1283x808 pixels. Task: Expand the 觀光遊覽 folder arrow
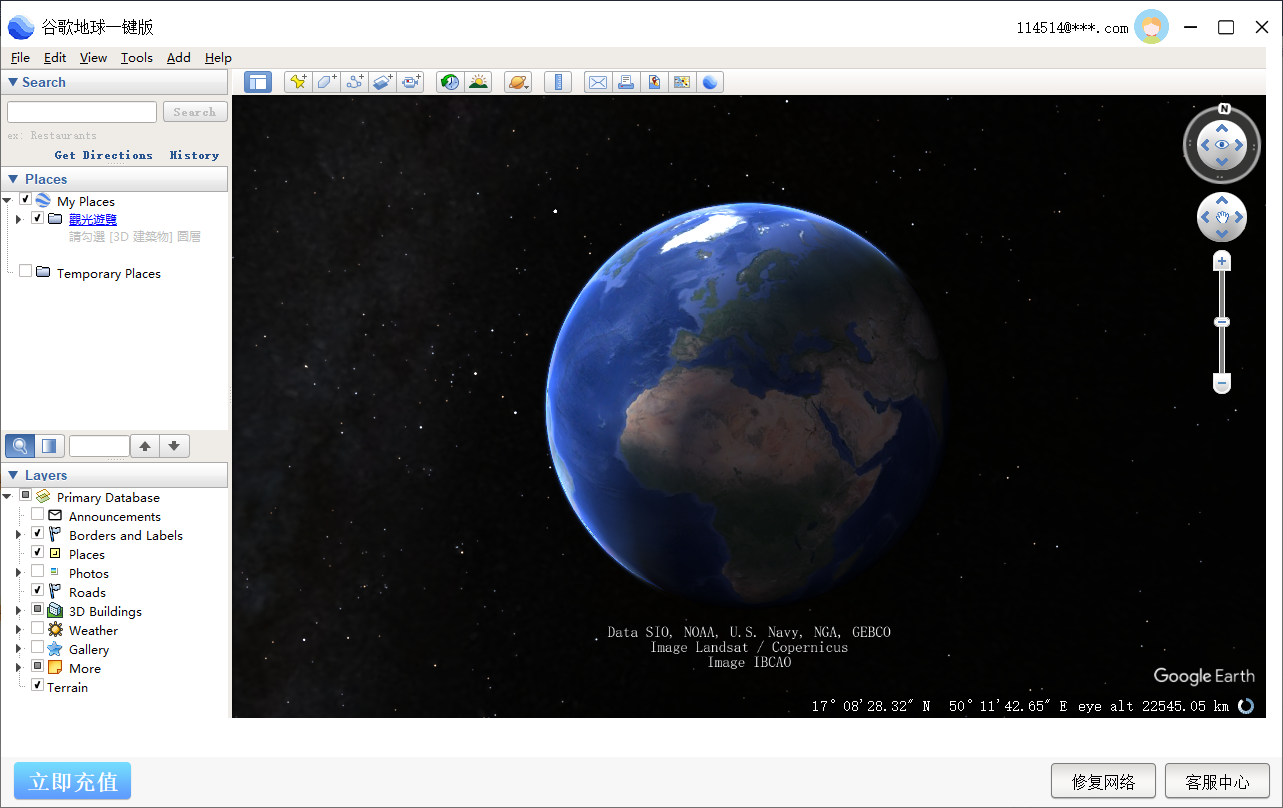(19, 219)
